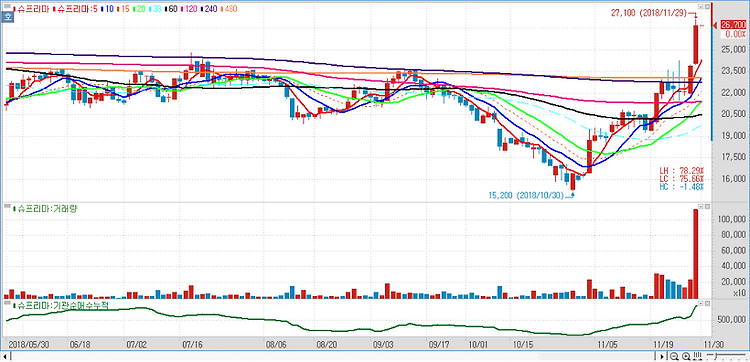This screenshot has height=362, width=750.
Task: Click the 20,000 volume axis label
Action: point(733,282)
